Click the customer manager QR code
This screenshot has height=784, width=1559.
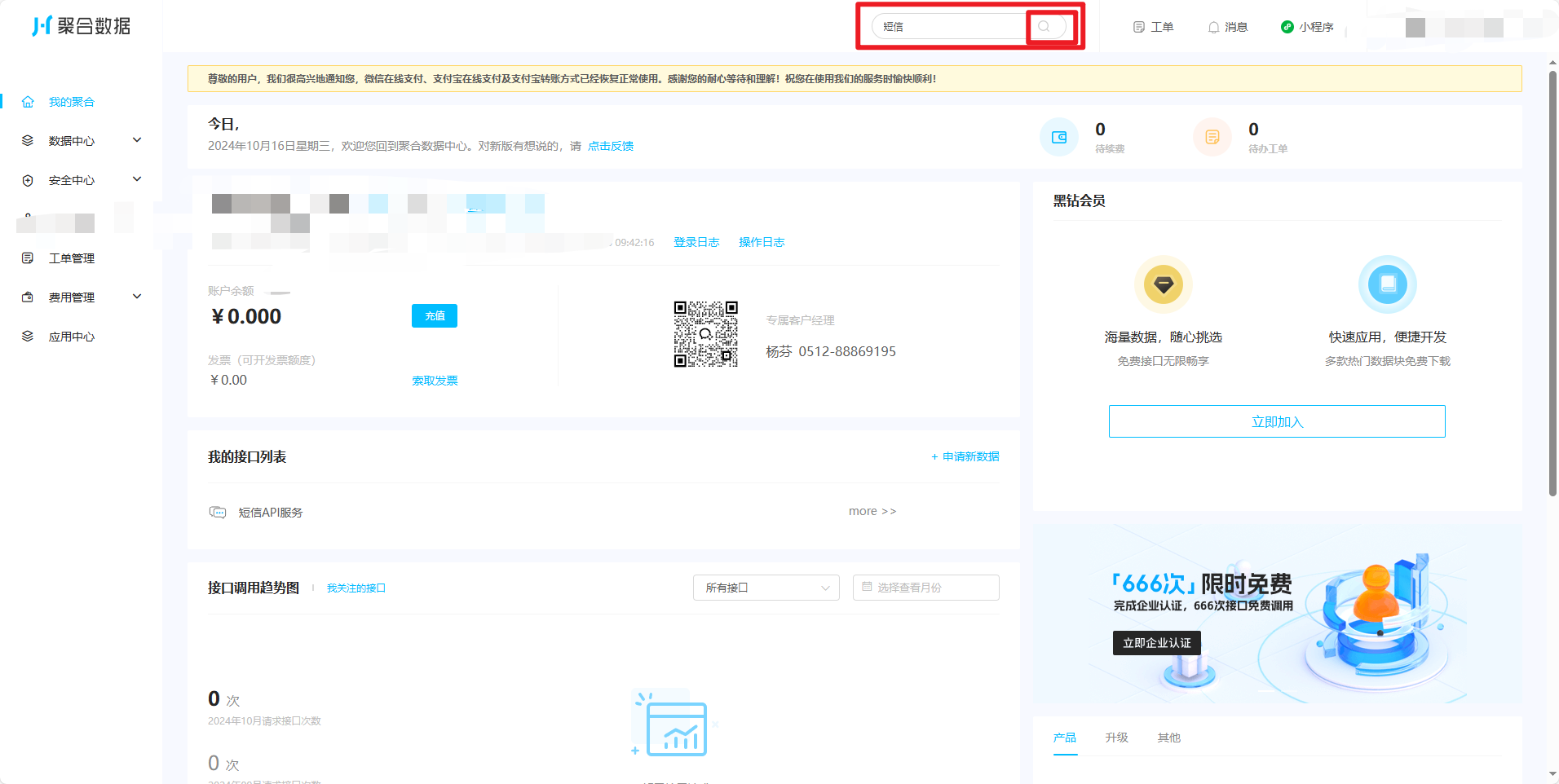(706, 334)
